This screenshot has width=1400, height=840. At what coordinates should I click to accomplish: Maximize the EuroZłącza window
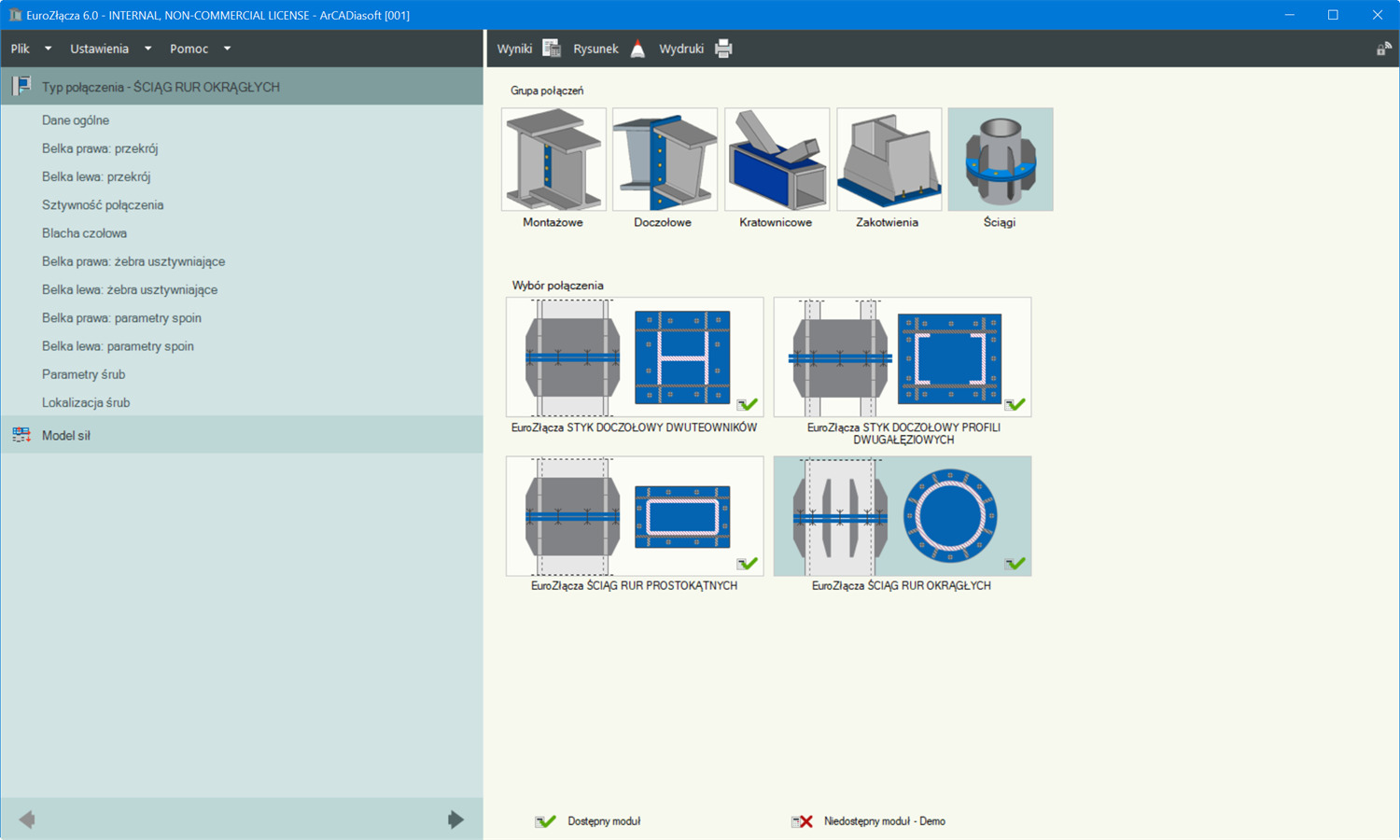[x=1333, y=15]
